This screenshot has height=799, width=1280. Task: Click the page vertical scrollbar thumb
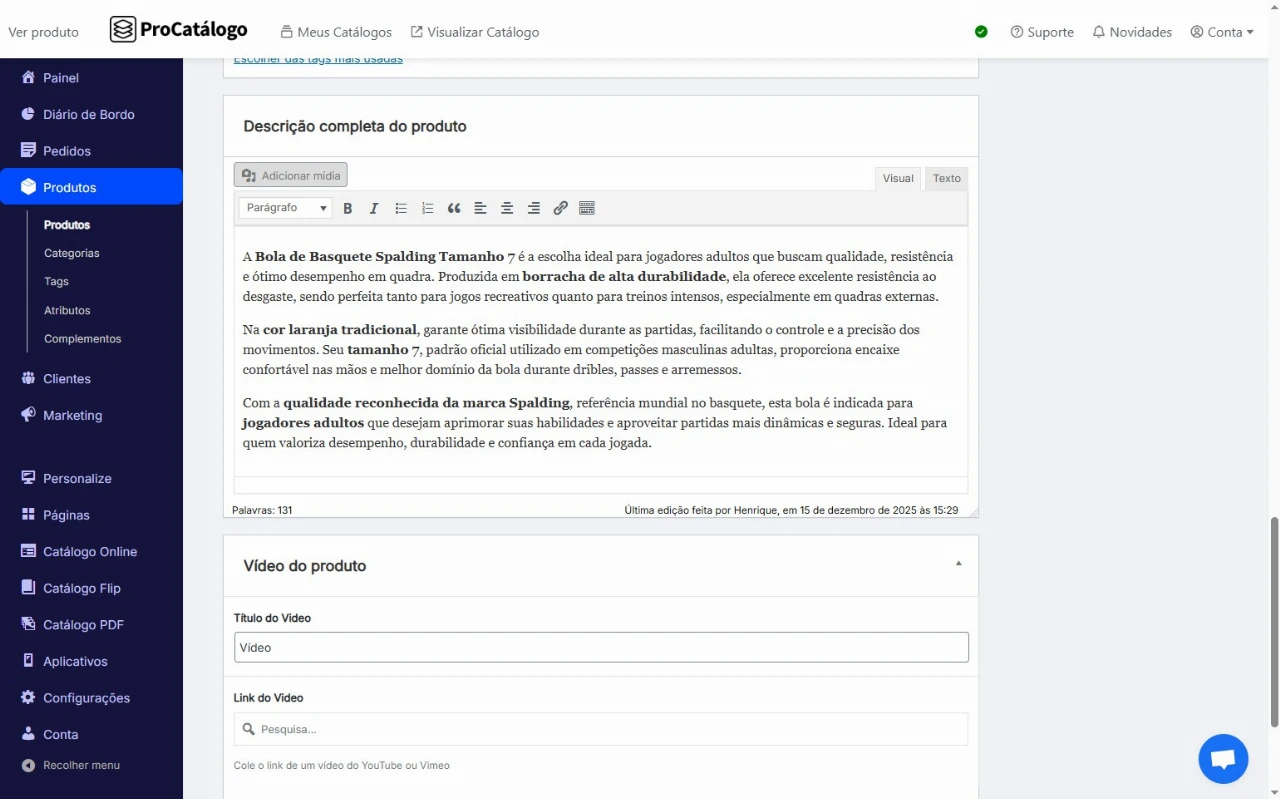point(1274,621)
